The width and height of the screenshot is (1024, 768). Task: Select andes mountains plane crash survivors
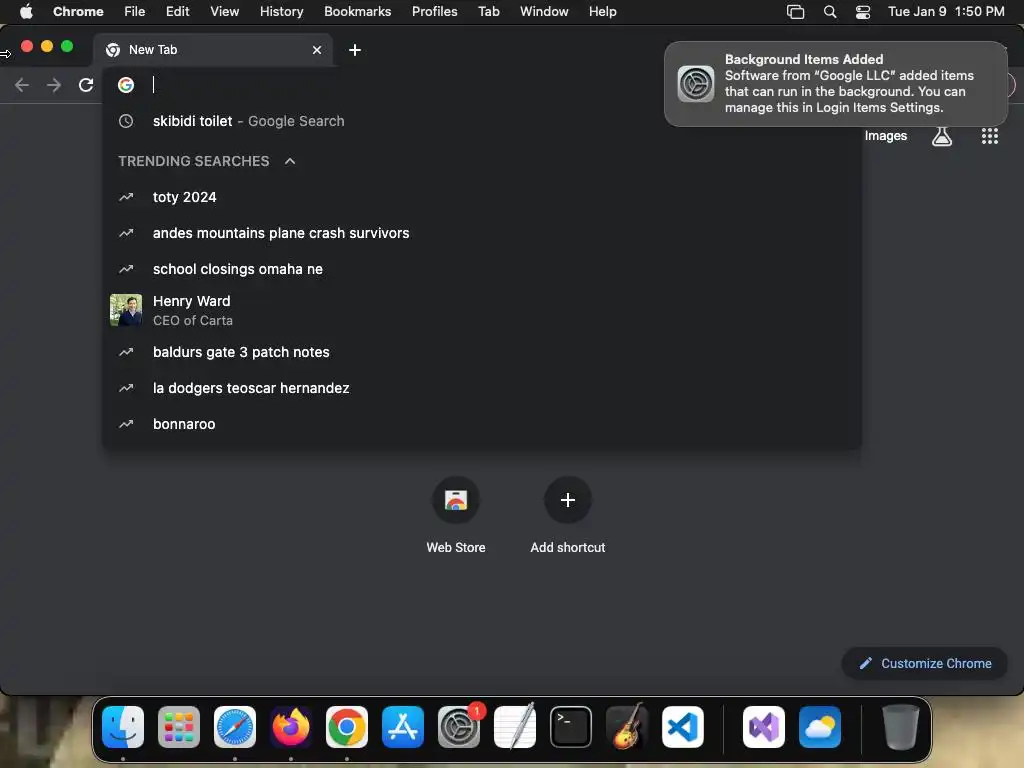click(x=482, y=233)
